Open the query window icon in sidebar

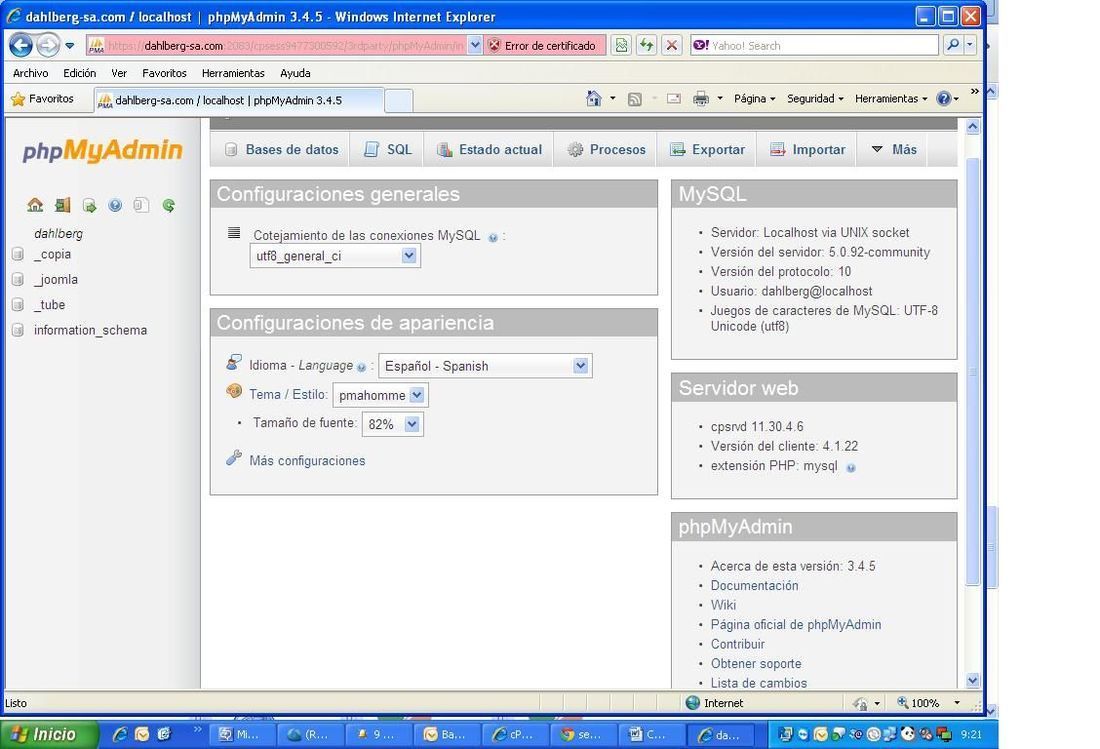coord(89,205)
